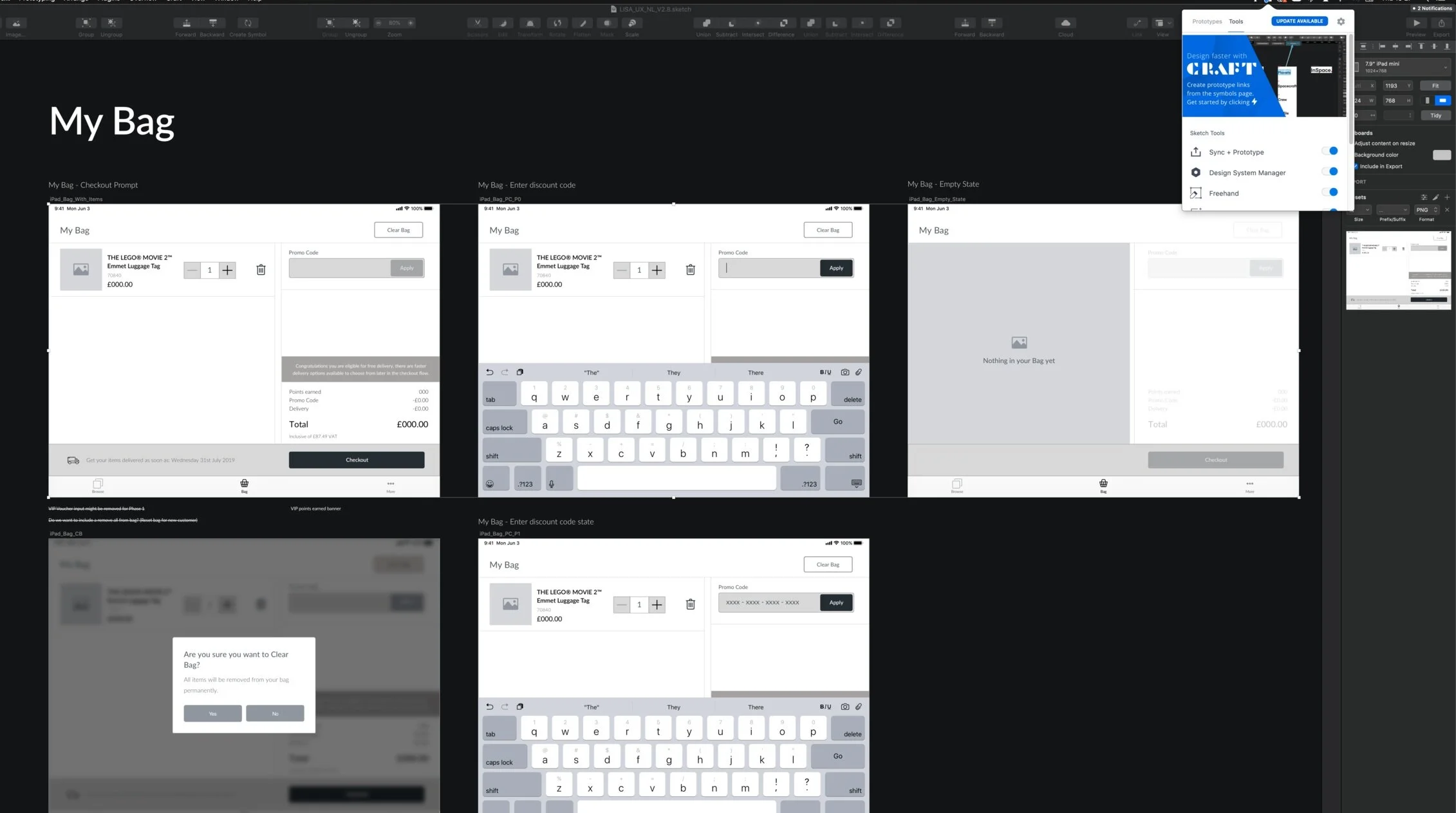Click the Tidy button

tap(1435, 115)
